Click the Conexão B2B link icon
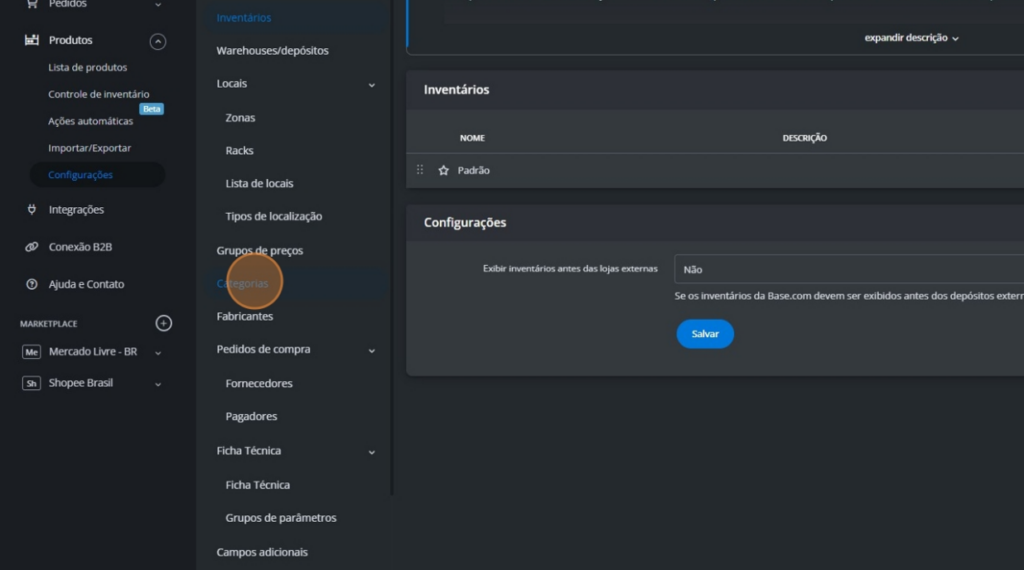This screenshot has height=570, width=1024. click(x=31, y=247)
